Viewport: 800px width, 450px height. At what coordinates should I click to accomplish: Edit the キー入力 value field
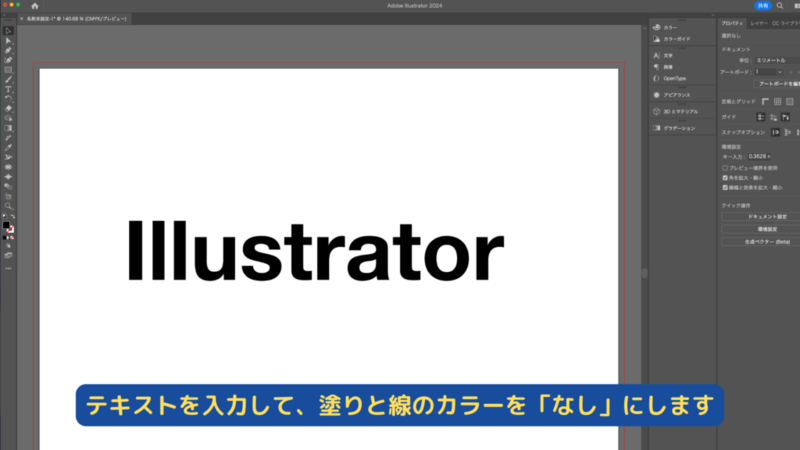[x=760, y=157]
